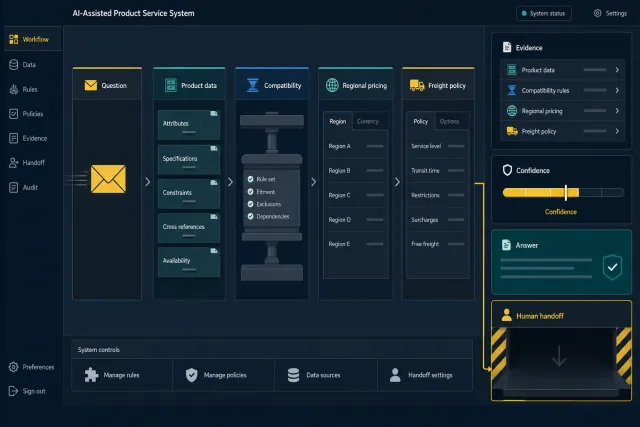
Task: Click chevron between Question and Product data
Action: [x=148, y=182]
